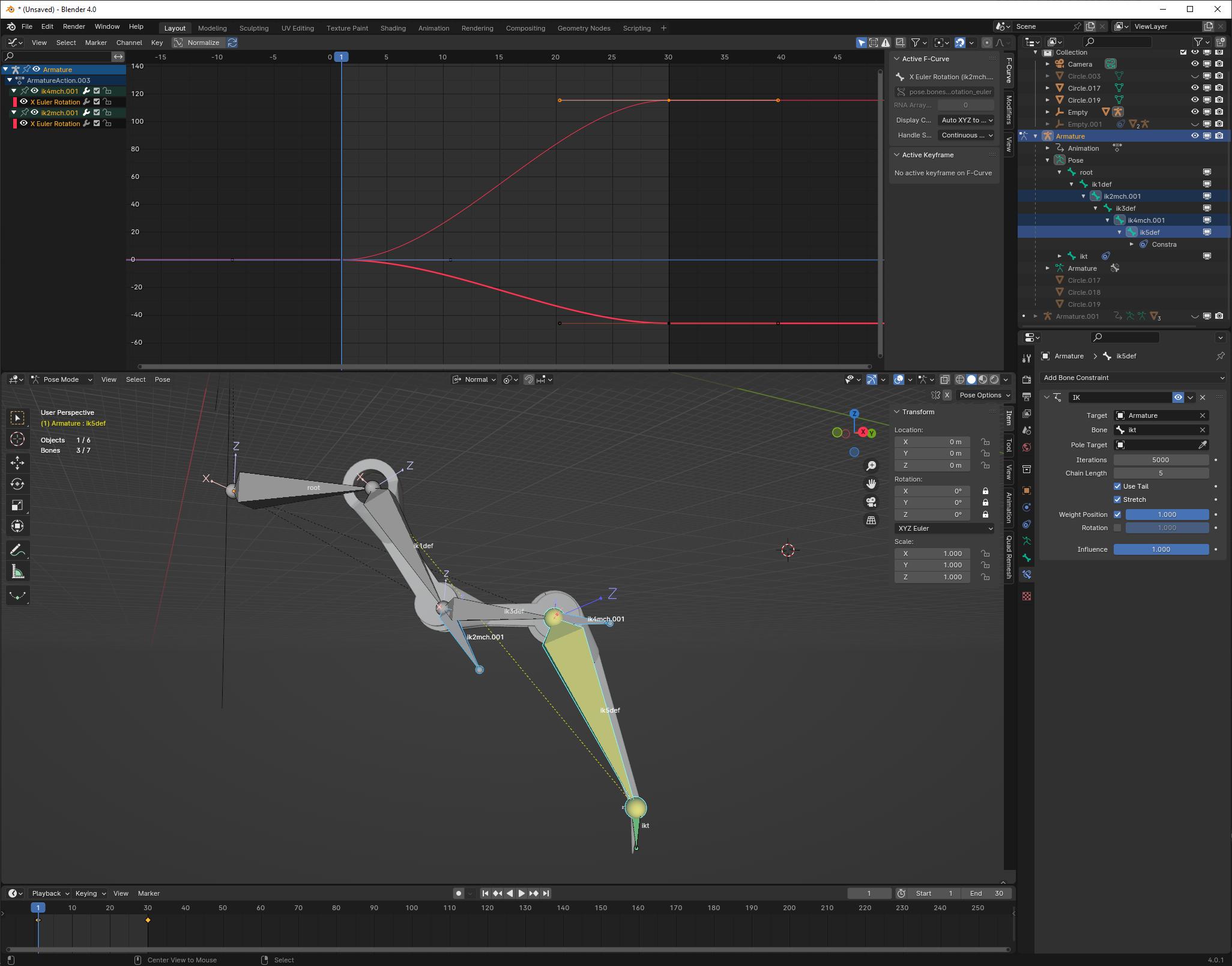Image resolution: width=1232 pixels, height=966 pixels.
Task: Click the End frame field
Action: tap(986, 893)
